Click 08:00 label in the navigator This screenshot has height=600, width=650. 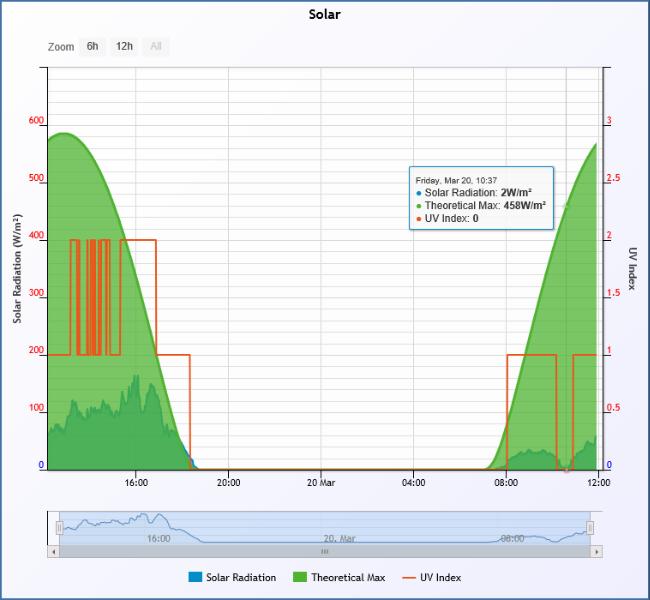click(512, 538)
